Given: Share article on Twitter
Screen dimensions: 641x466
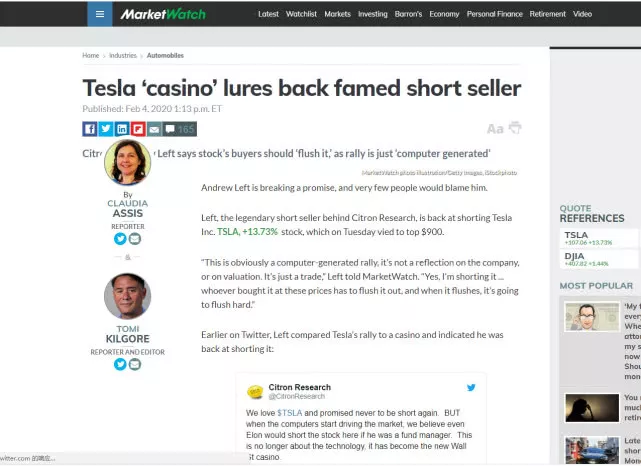Looking at the screenshot, I should pyautogui.click(x=105, y=129).
